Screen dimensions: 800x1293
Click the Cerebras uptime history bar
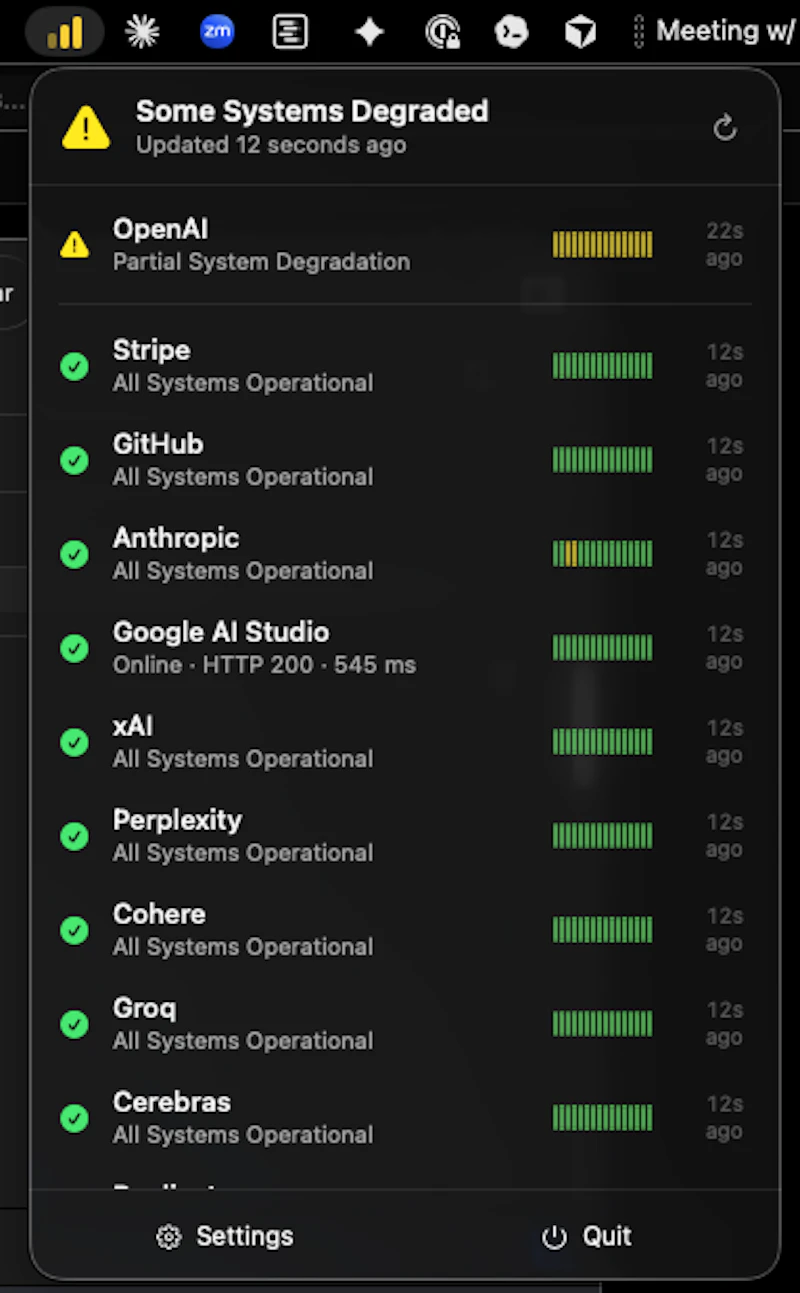click(x=603, y=1118)
